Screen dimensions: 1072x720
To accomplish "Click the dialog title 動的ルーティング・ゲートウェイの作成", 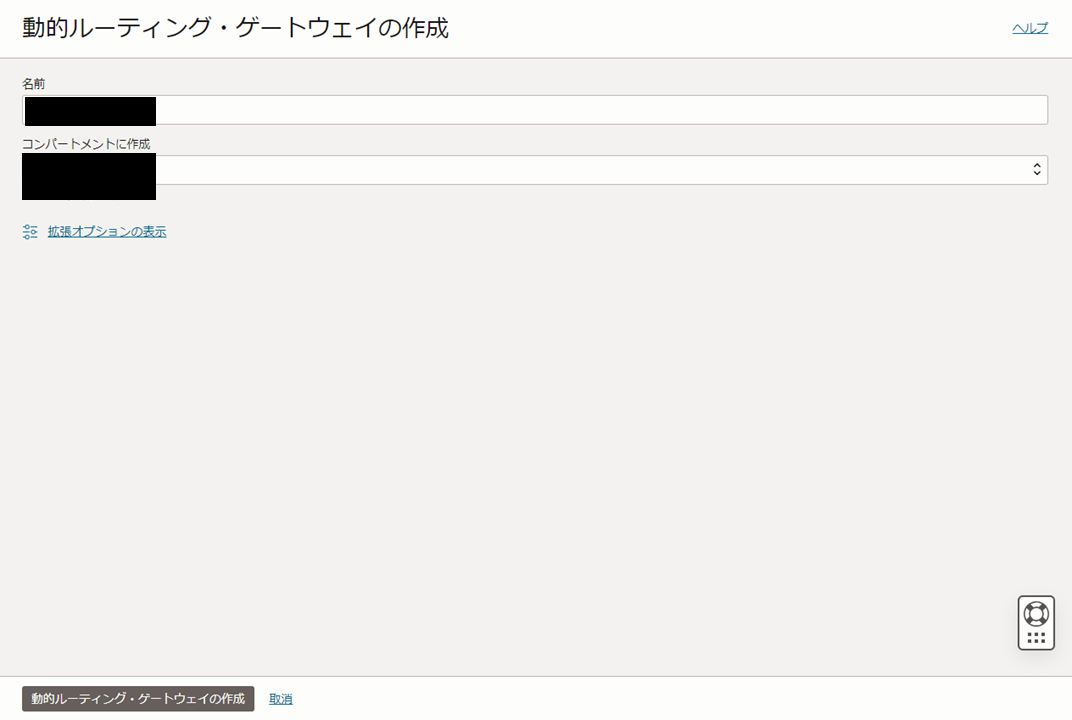I will click(235, 28).
